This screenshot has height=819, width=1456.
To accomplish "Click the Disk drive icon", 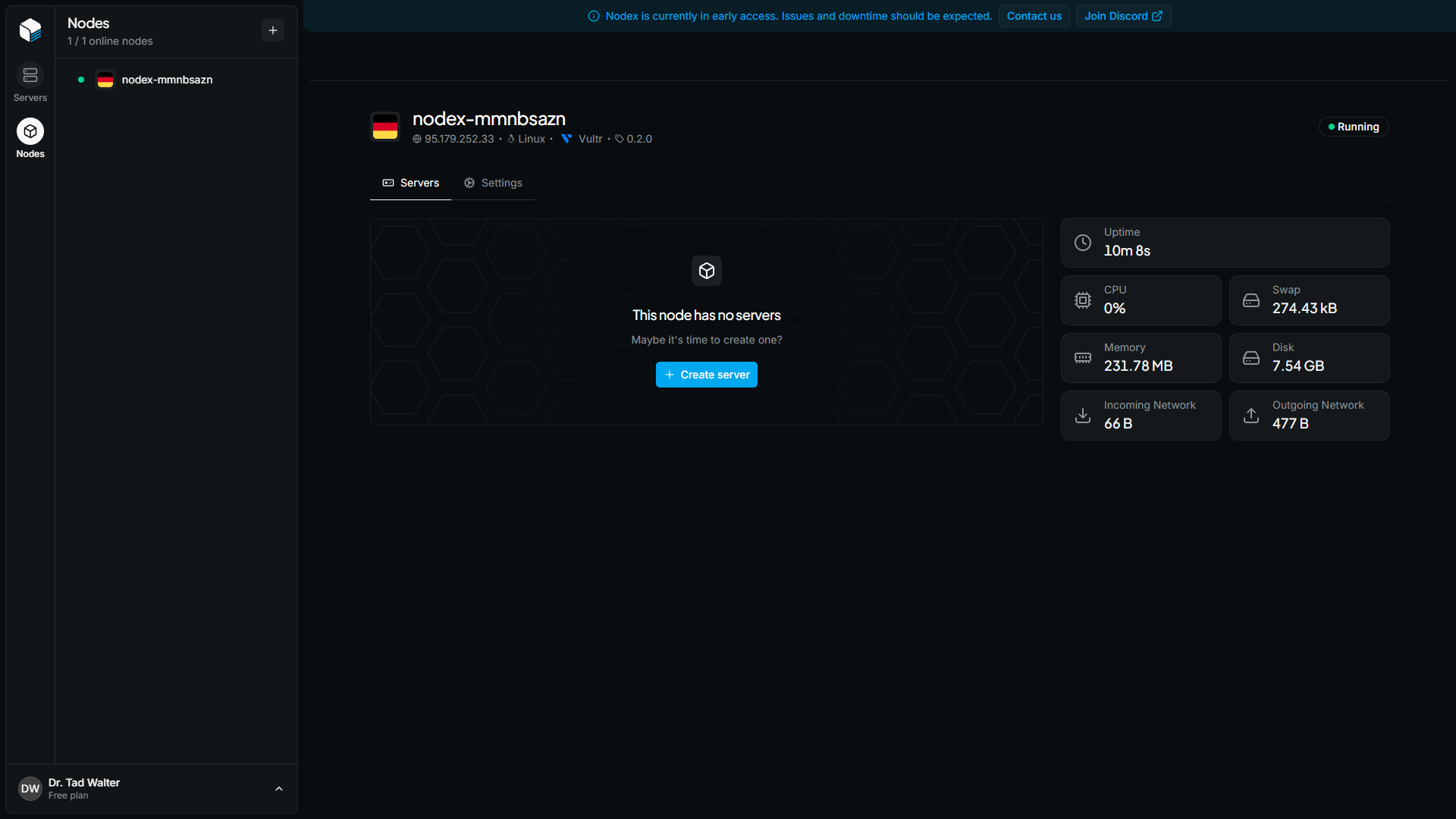I will click(x=1251, y=358).
